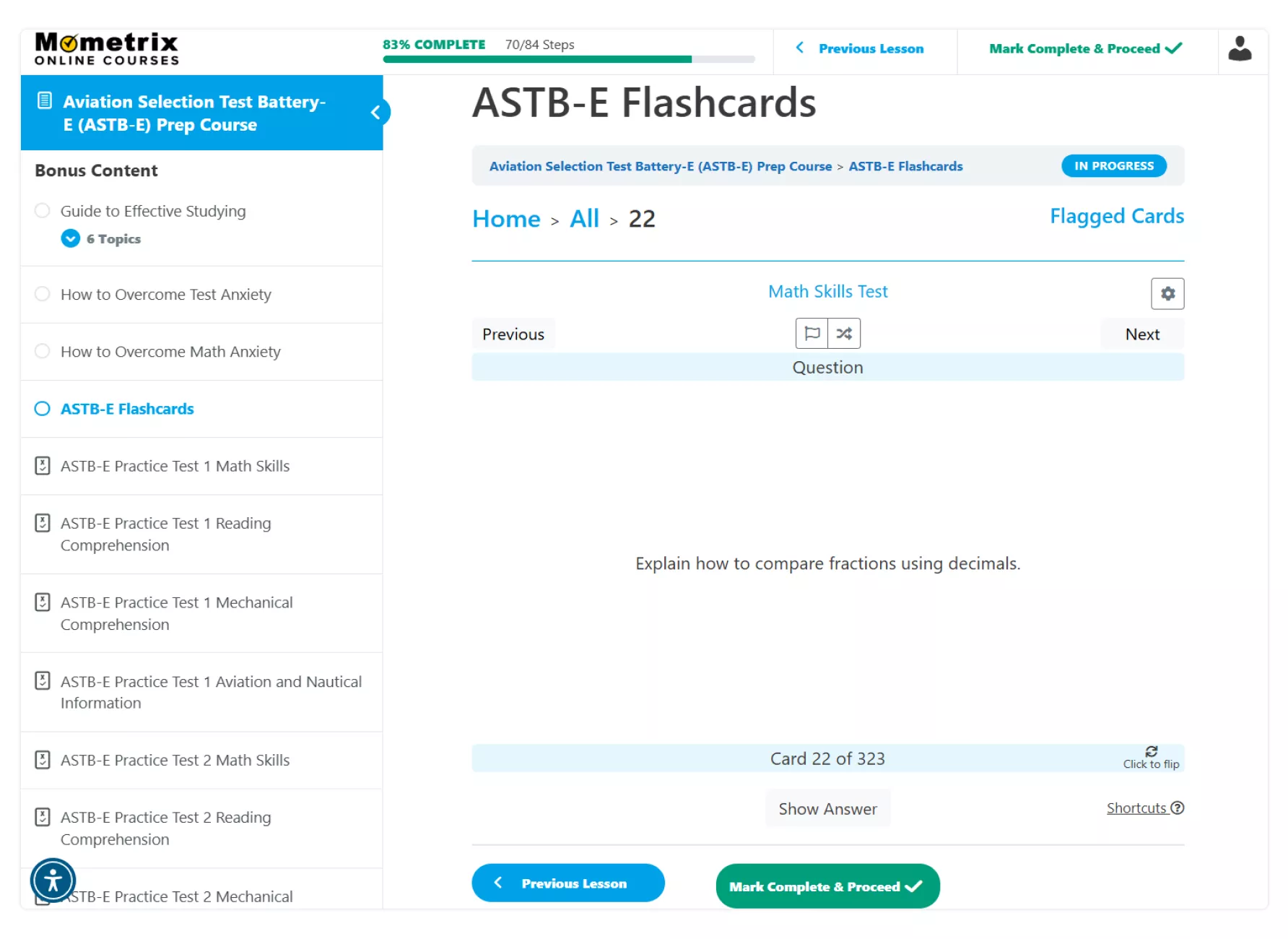Click the Practice Test 1 Math Skills quiz icon
This screenshot has width=1288, height=939.
pos(43,466)
